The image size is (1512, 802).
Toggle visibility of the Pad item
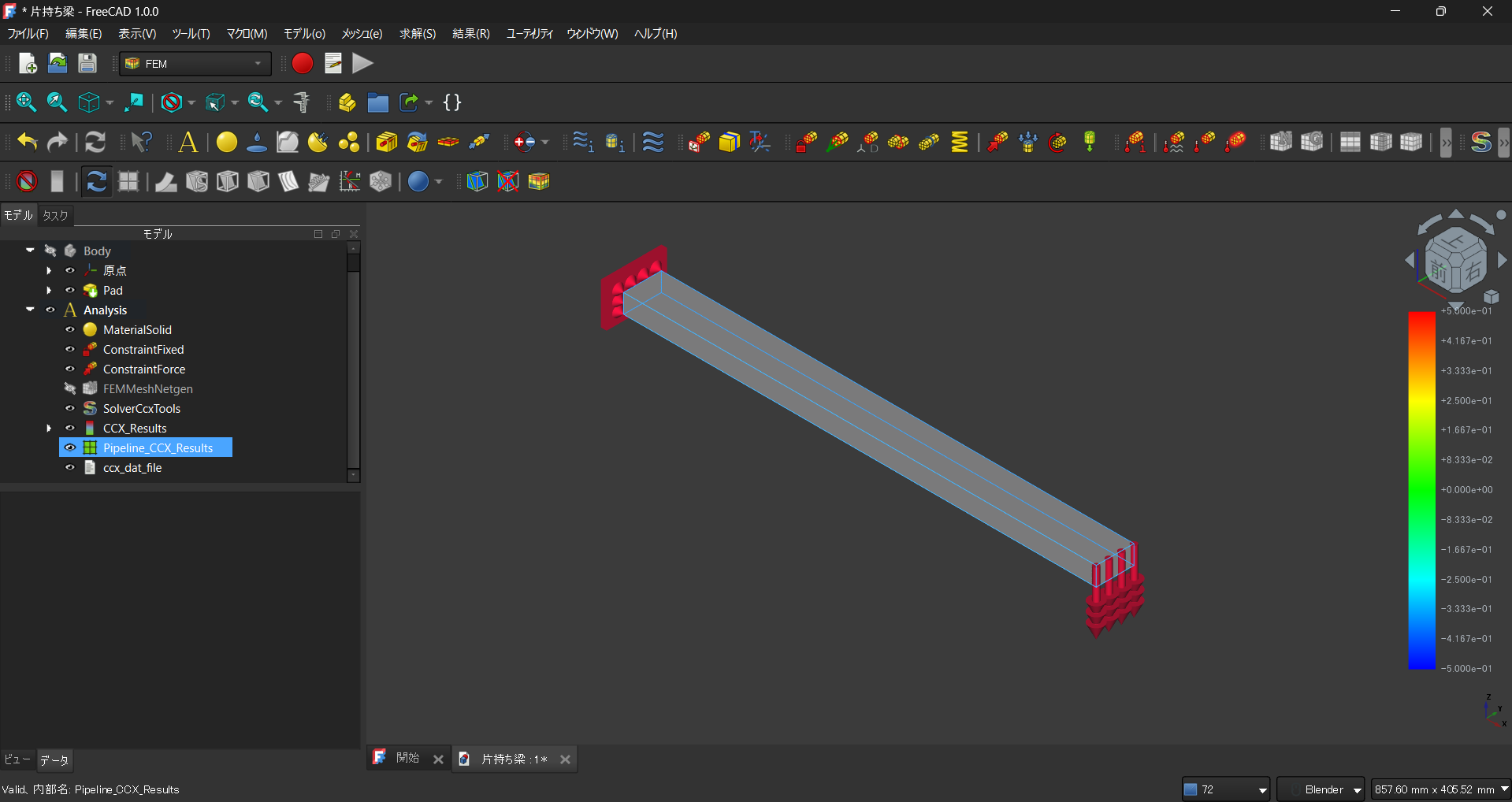pos(70,291)
